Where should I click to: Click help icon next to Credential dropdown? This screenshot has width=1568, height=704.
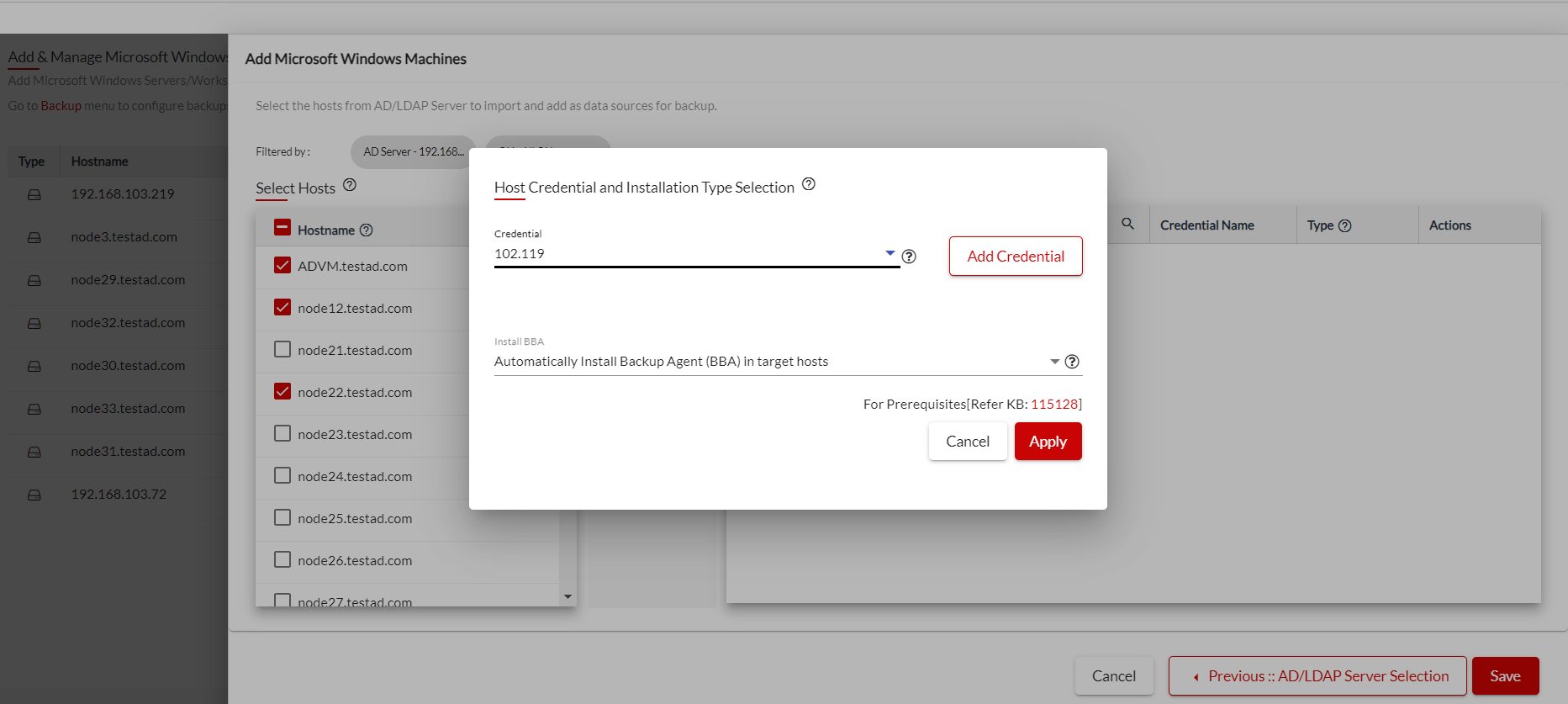point(909,257)
